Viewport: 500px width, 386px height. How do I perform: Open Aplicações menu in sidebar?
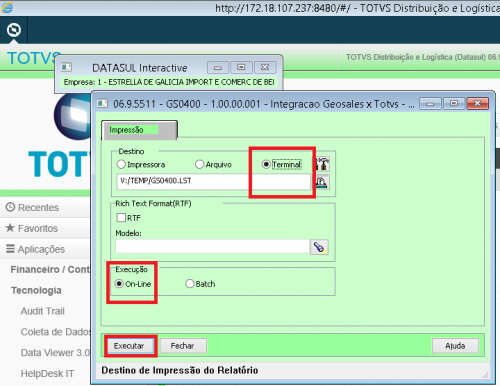pos(41,249)
